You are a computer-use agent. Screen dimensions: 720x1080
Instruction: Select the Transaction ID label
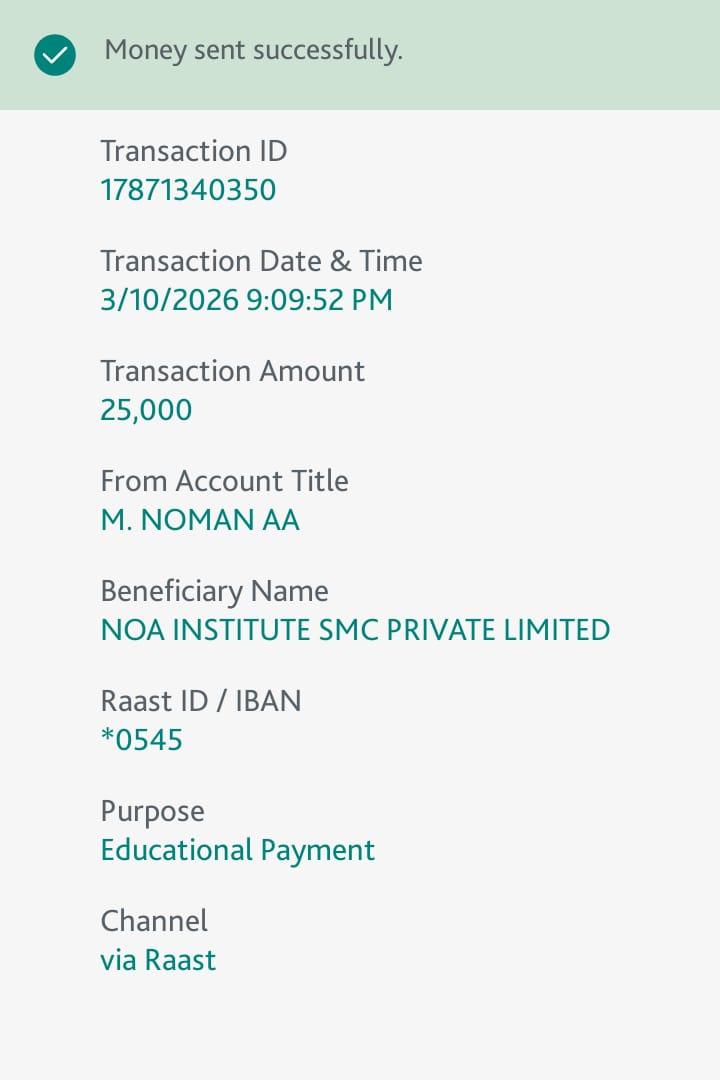tap(194, 151)
